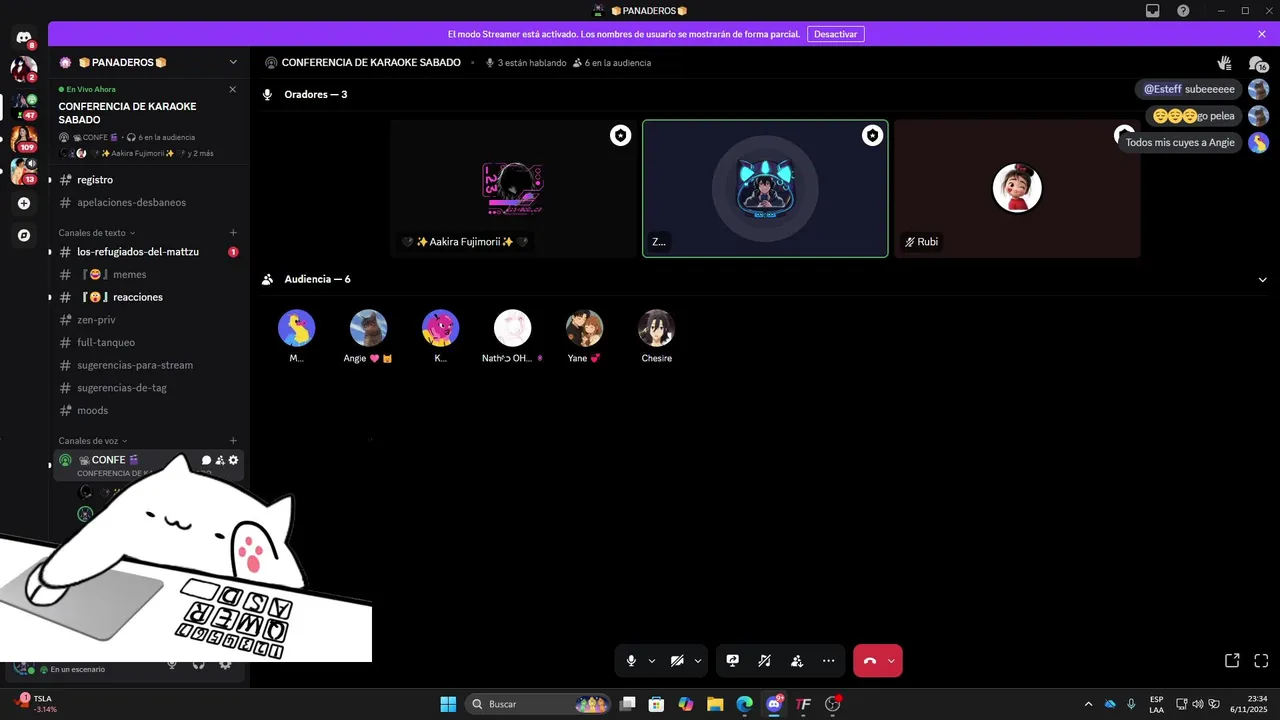1280x720 pixels.
Task: Expand microphone input options arrow
Action: [x=652, y=661]
